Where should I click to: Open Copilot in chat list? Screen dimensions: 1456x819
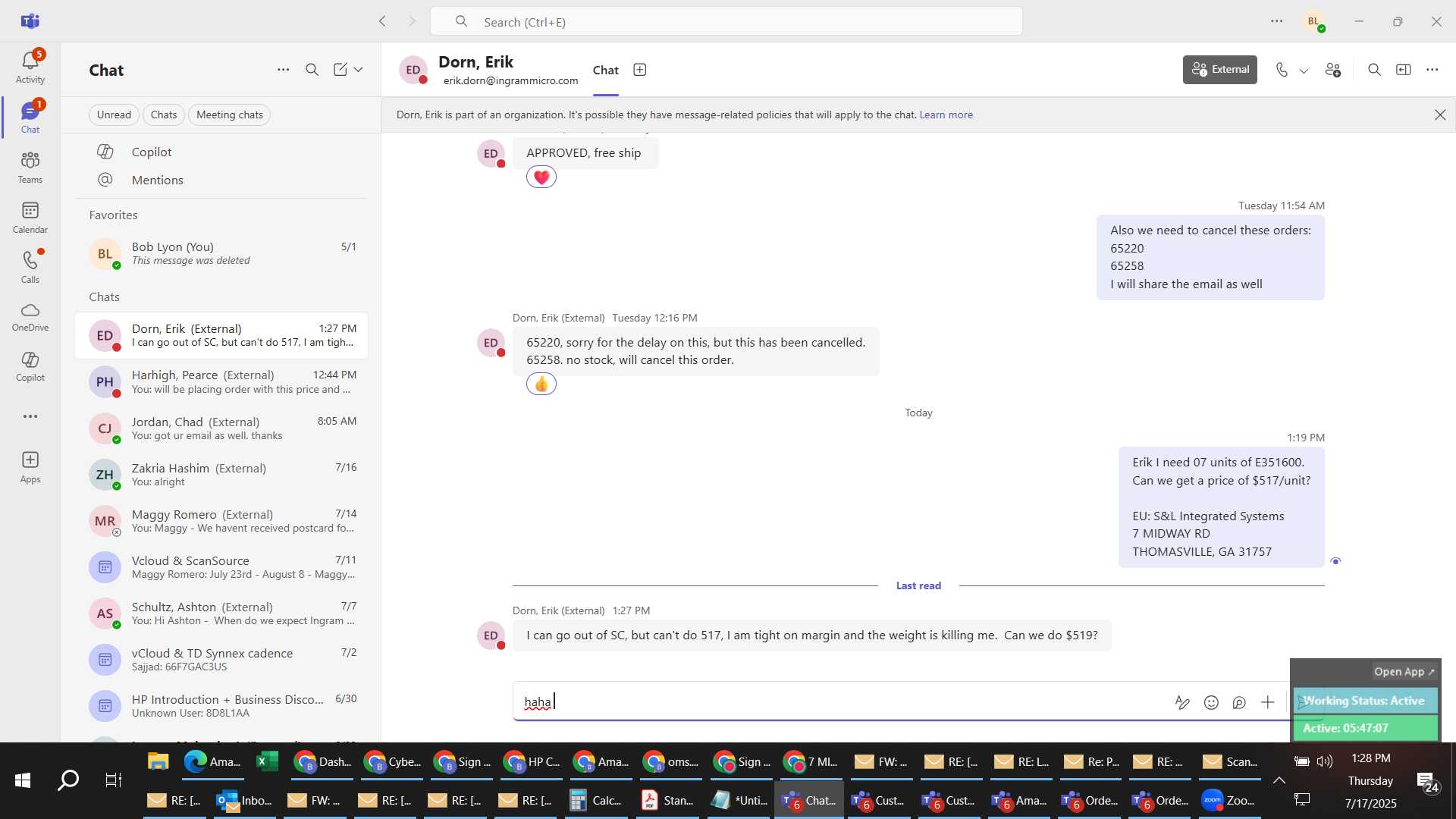pyautogui.click(x=221, y=152)
